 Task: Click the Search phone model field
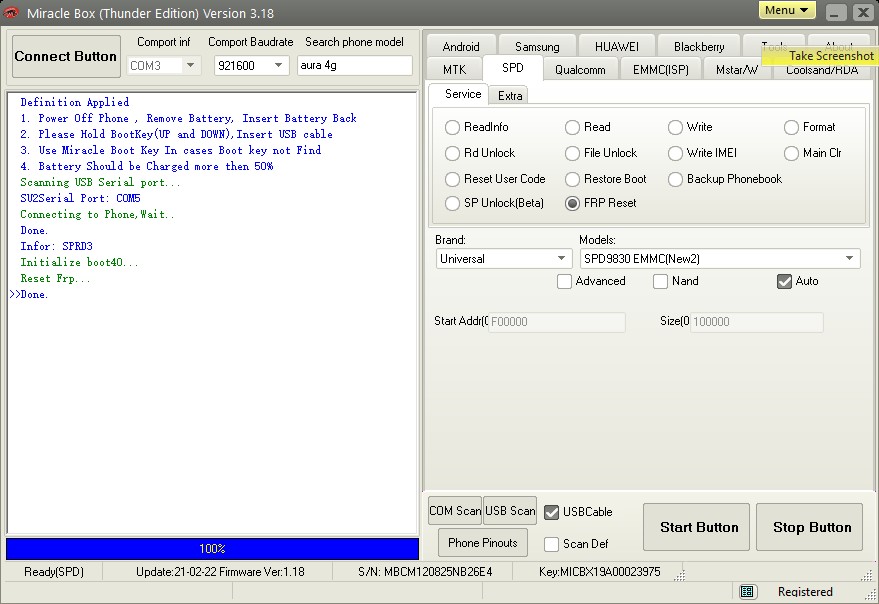tap(354, 65)
